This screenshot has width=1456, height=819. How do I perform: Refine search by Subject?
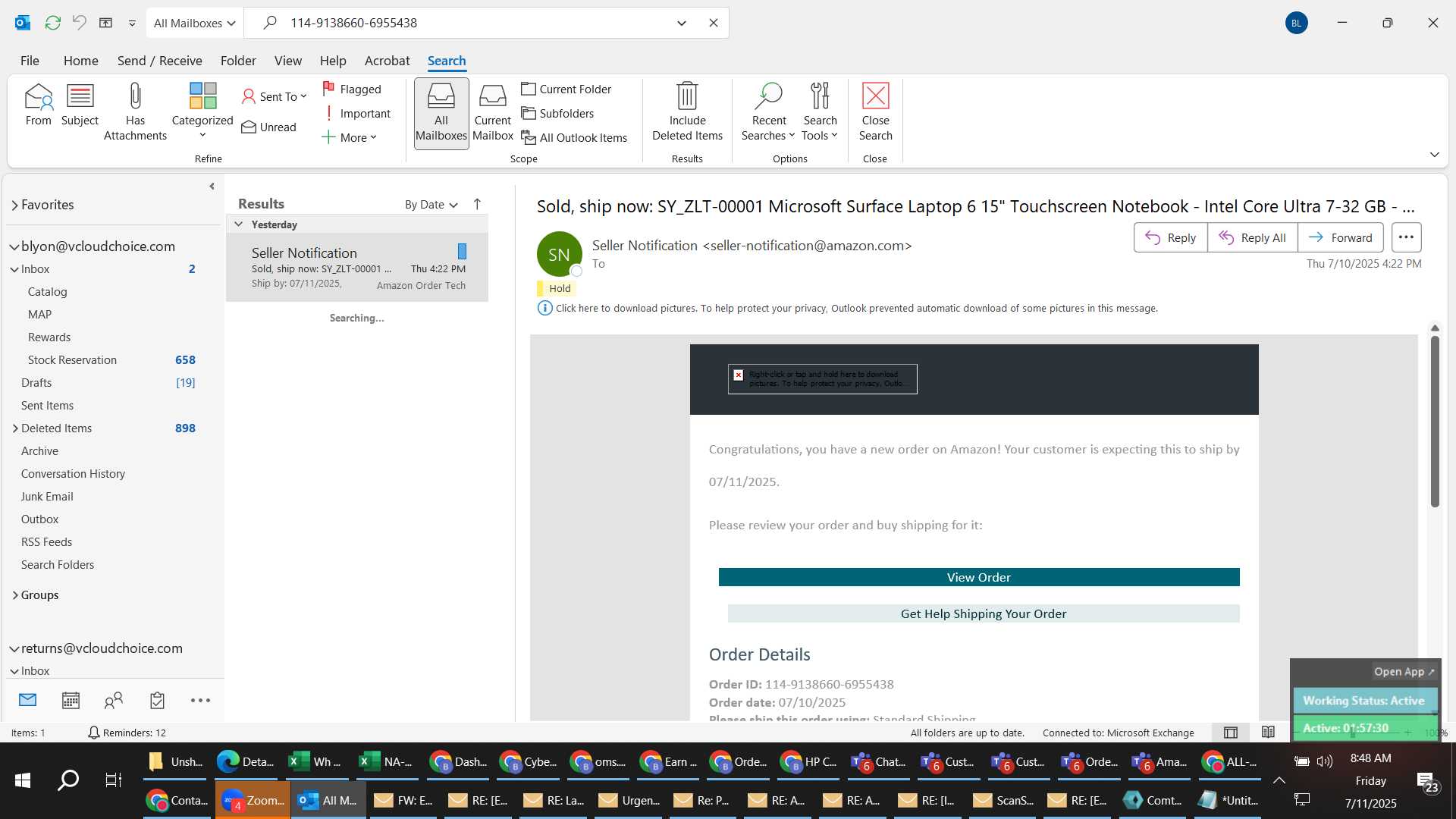[80, 105]
